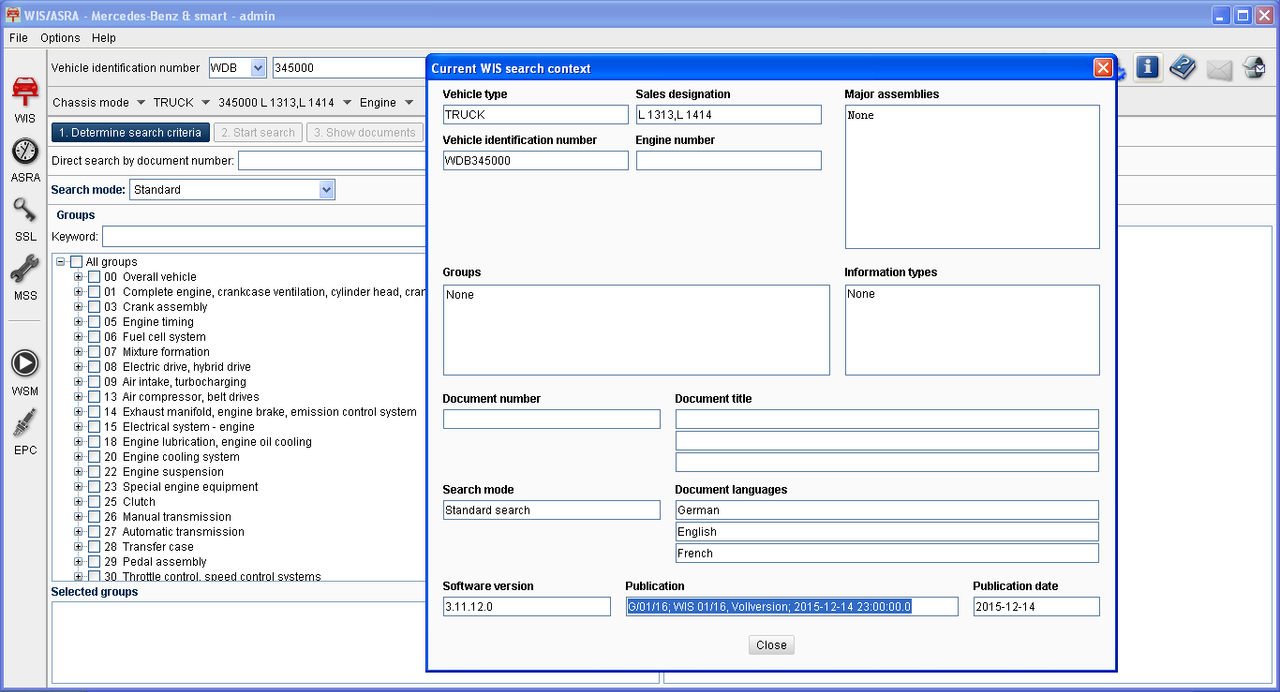Click the sync mail arrows icon
The height and width of the screenshot is (692, 1280).
[x=1254, y=68]
